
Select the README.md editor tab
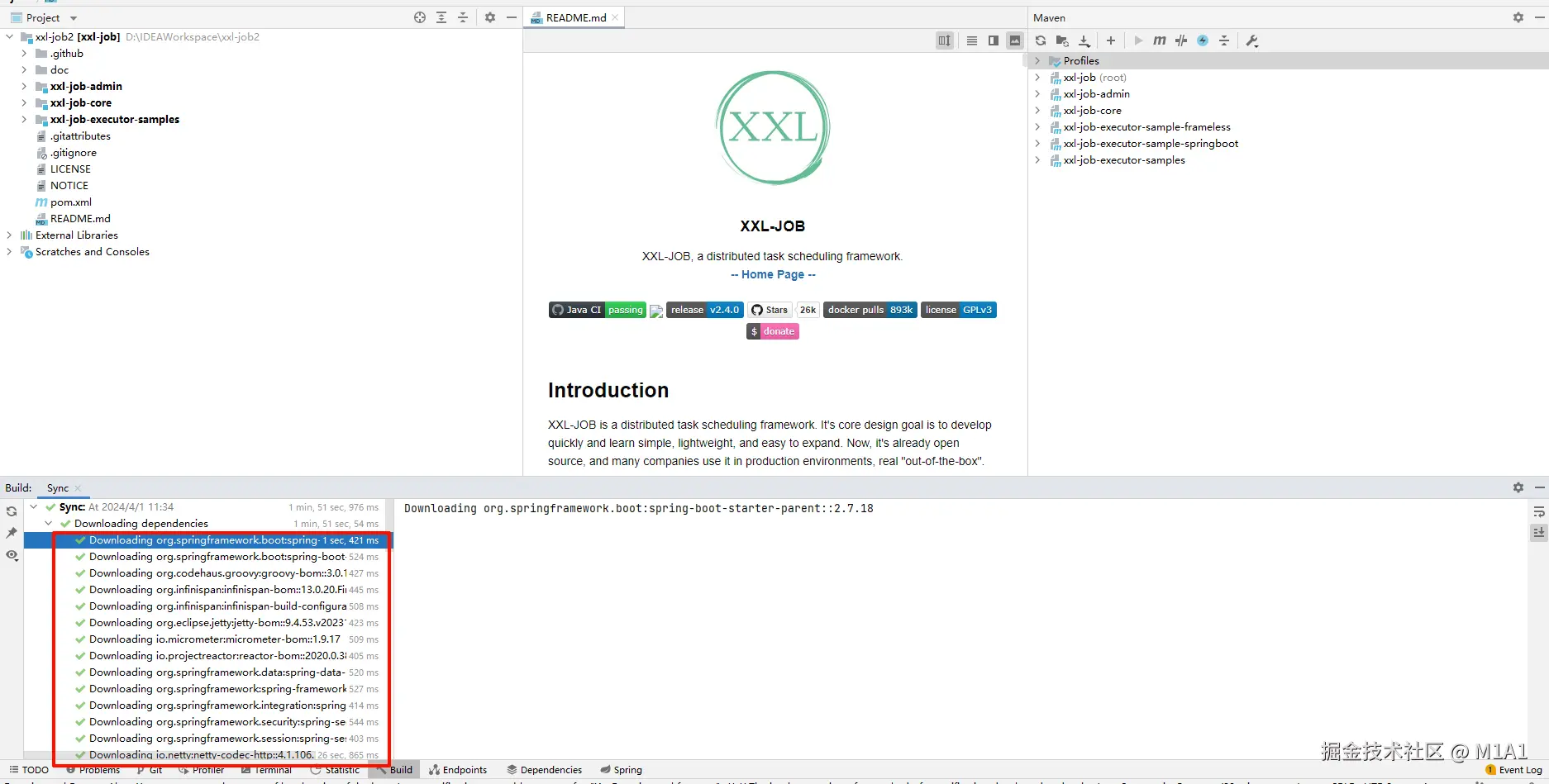(575, 17)
